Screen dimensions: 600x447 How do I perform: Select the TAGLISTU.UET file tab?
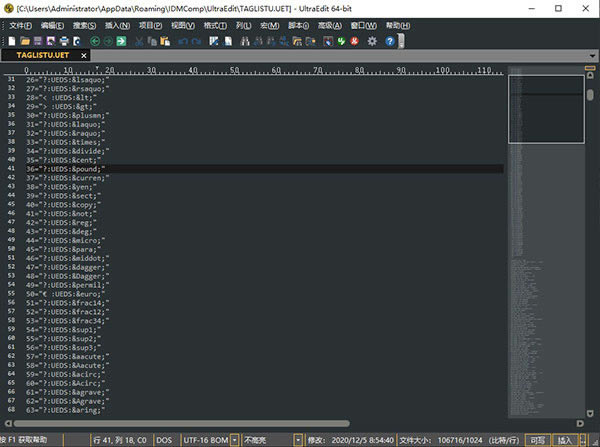click(43, 56)
